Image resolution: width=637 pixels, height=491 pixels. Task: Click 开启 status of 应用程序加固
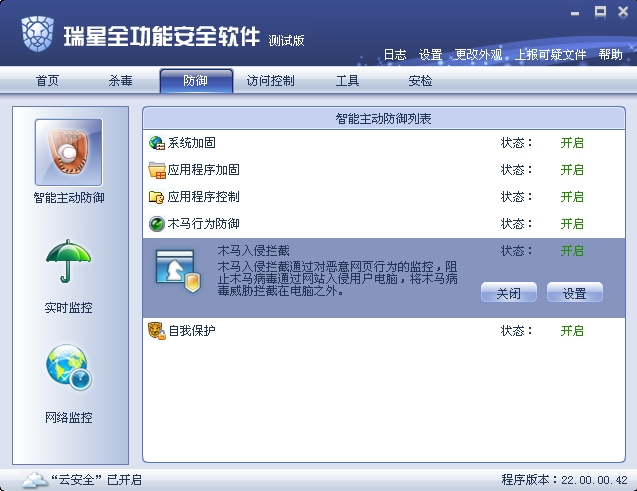(x=572, y=170)
